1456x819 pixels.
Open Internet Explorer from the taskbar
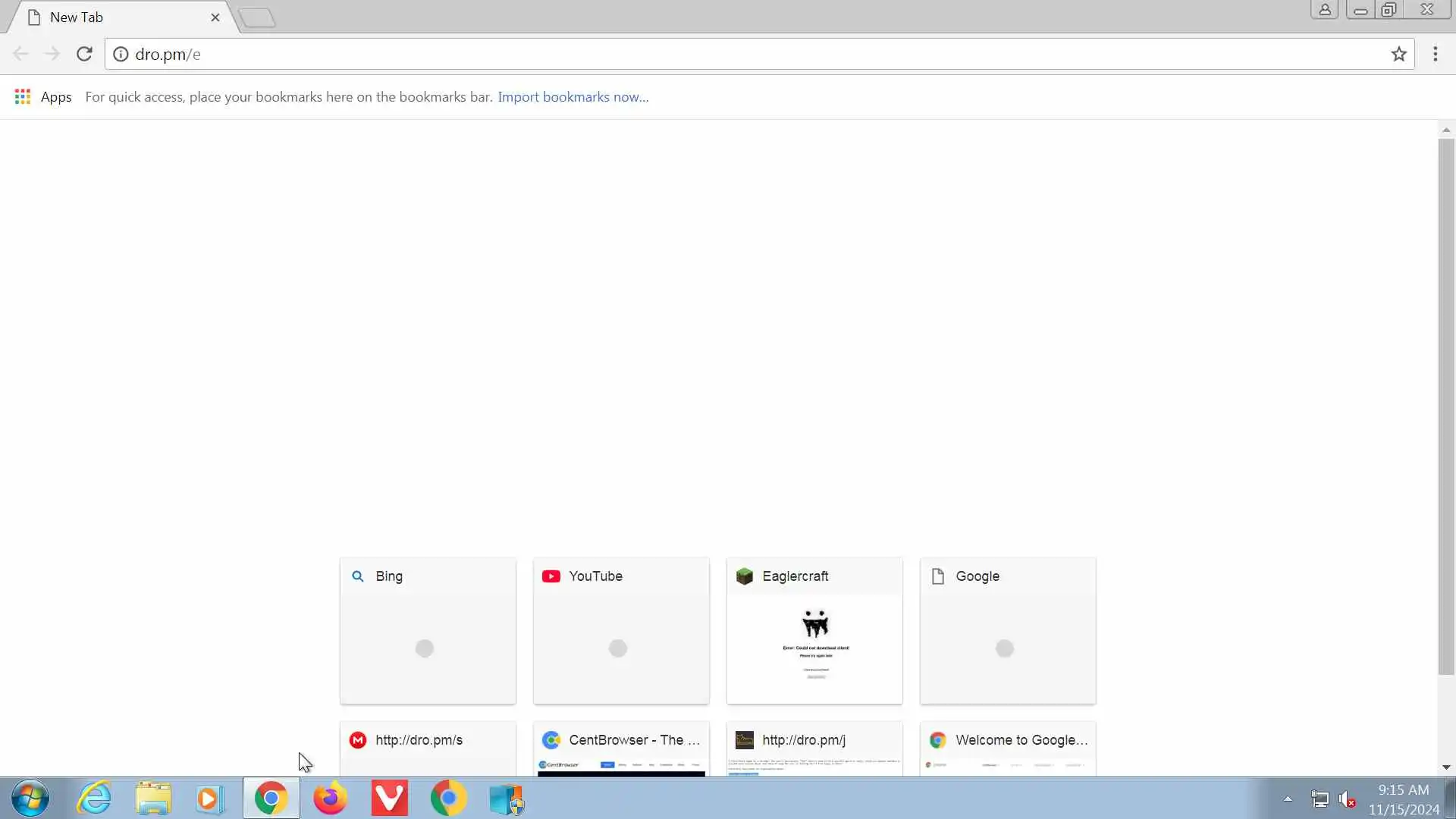(x=95, y=799)
